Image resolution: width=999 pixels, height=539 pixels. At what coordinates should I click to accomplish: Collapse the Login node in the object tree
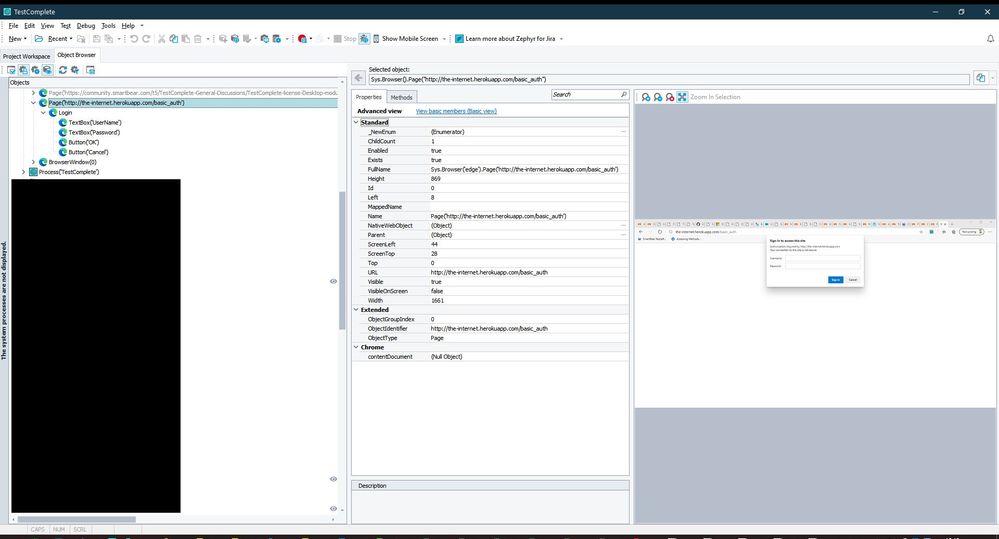[43, 113]
